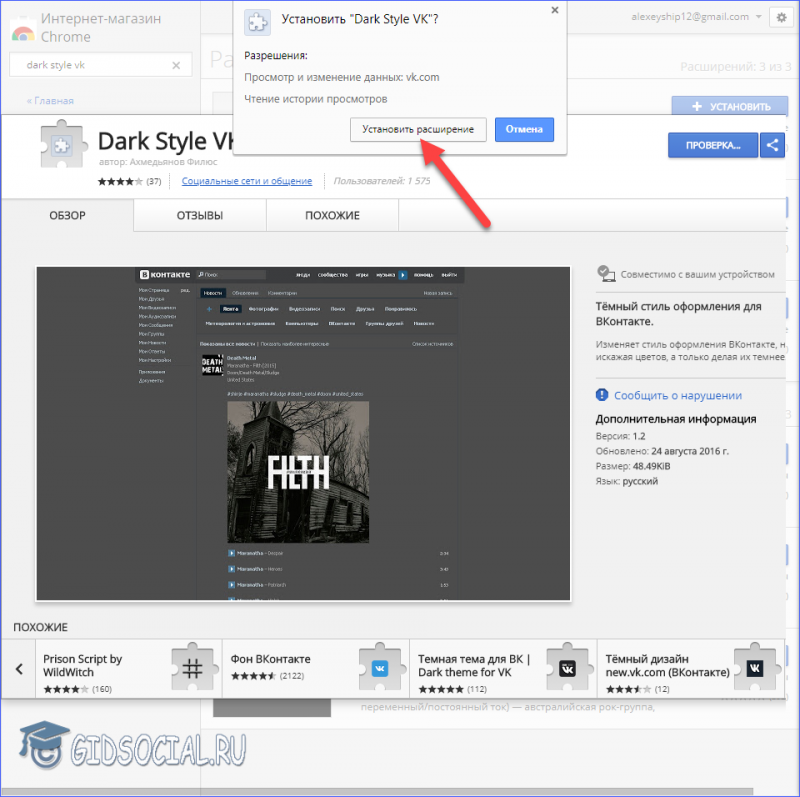Switch to the ОБЗОР tab
Viewport: 800px width, 797px height.
point(67,215)
